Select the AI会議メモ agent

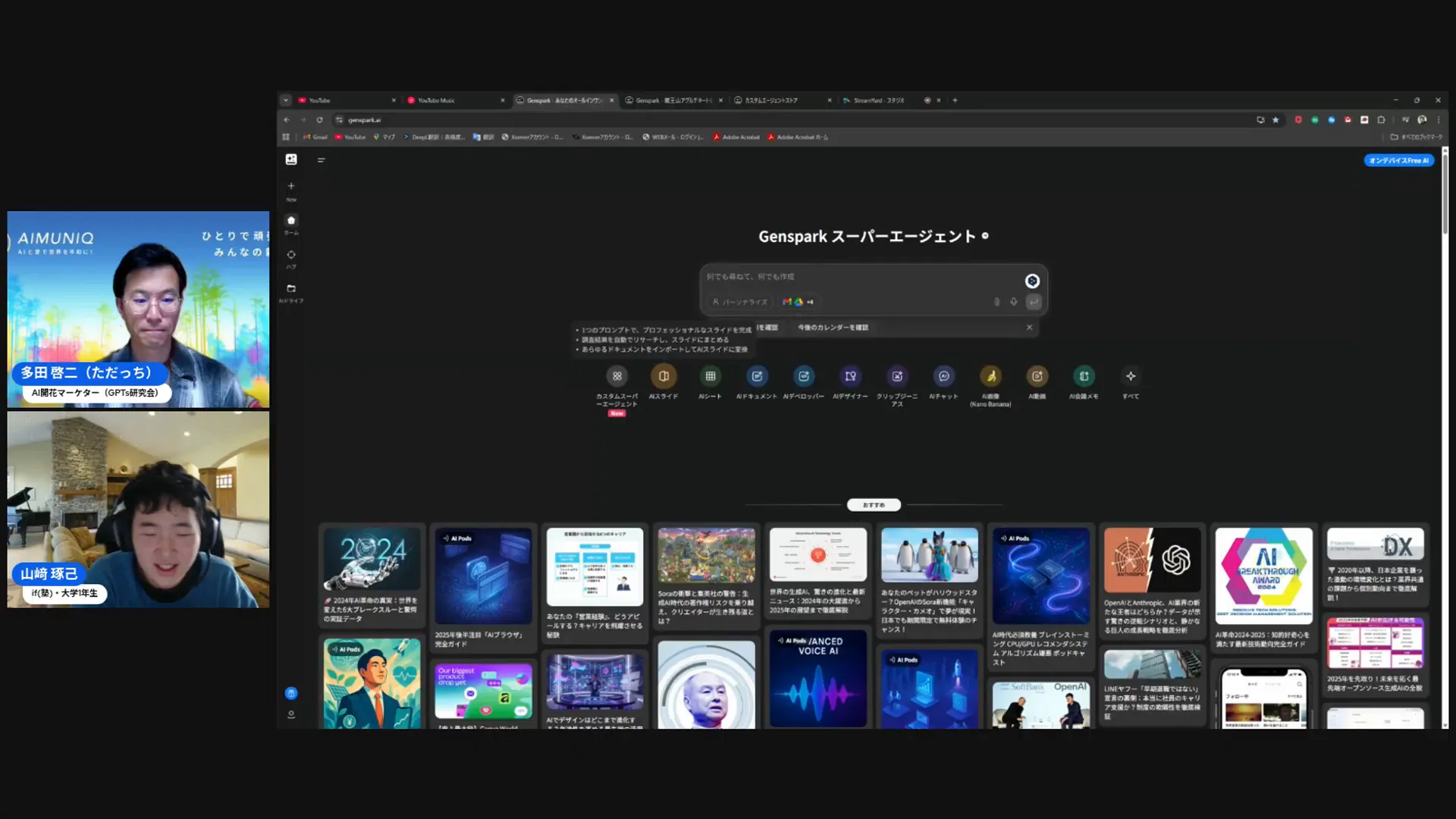1084,376
